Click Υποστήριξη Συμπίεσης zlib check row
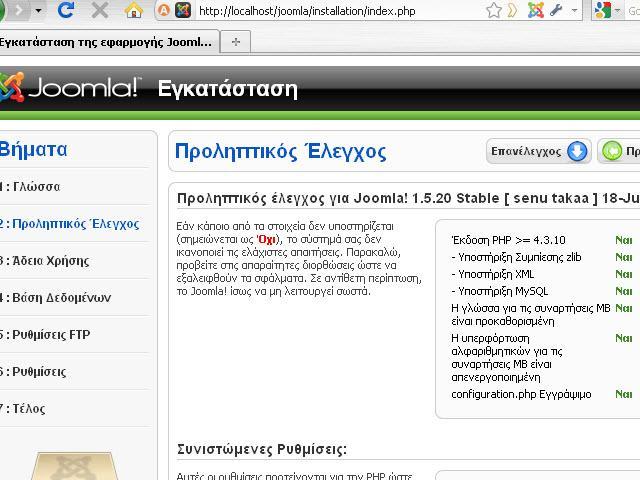Viewport: 640px width, 480px height. (516, 257)
